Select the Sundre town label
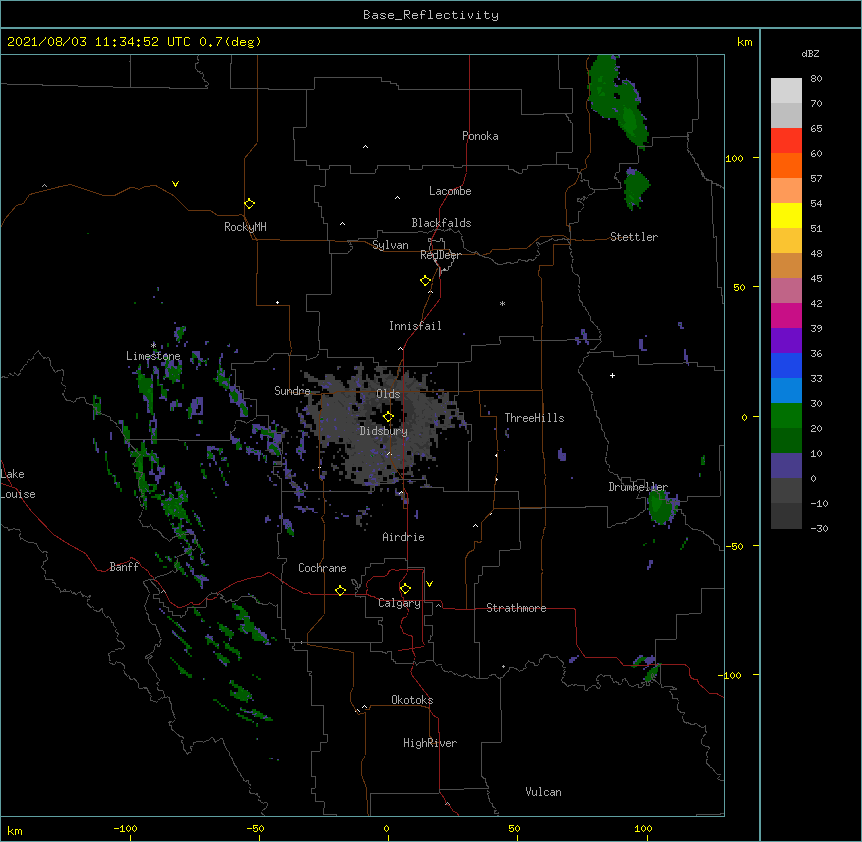 coord(292,391)
